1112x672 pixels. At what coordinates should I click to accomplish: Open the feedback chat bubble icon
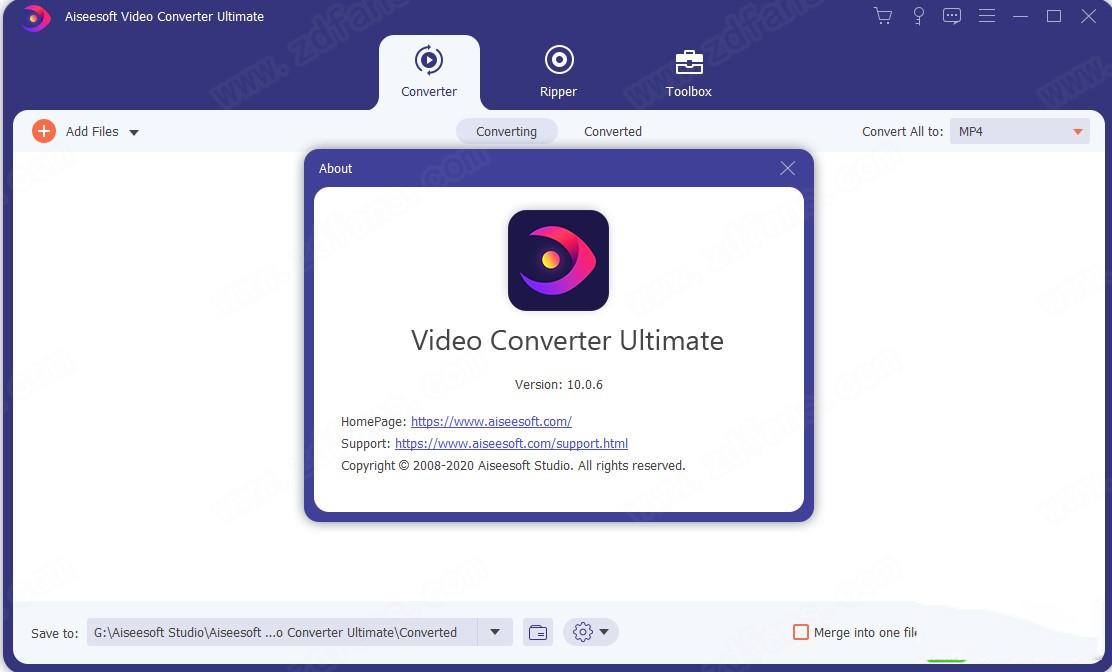coord(952,16)
